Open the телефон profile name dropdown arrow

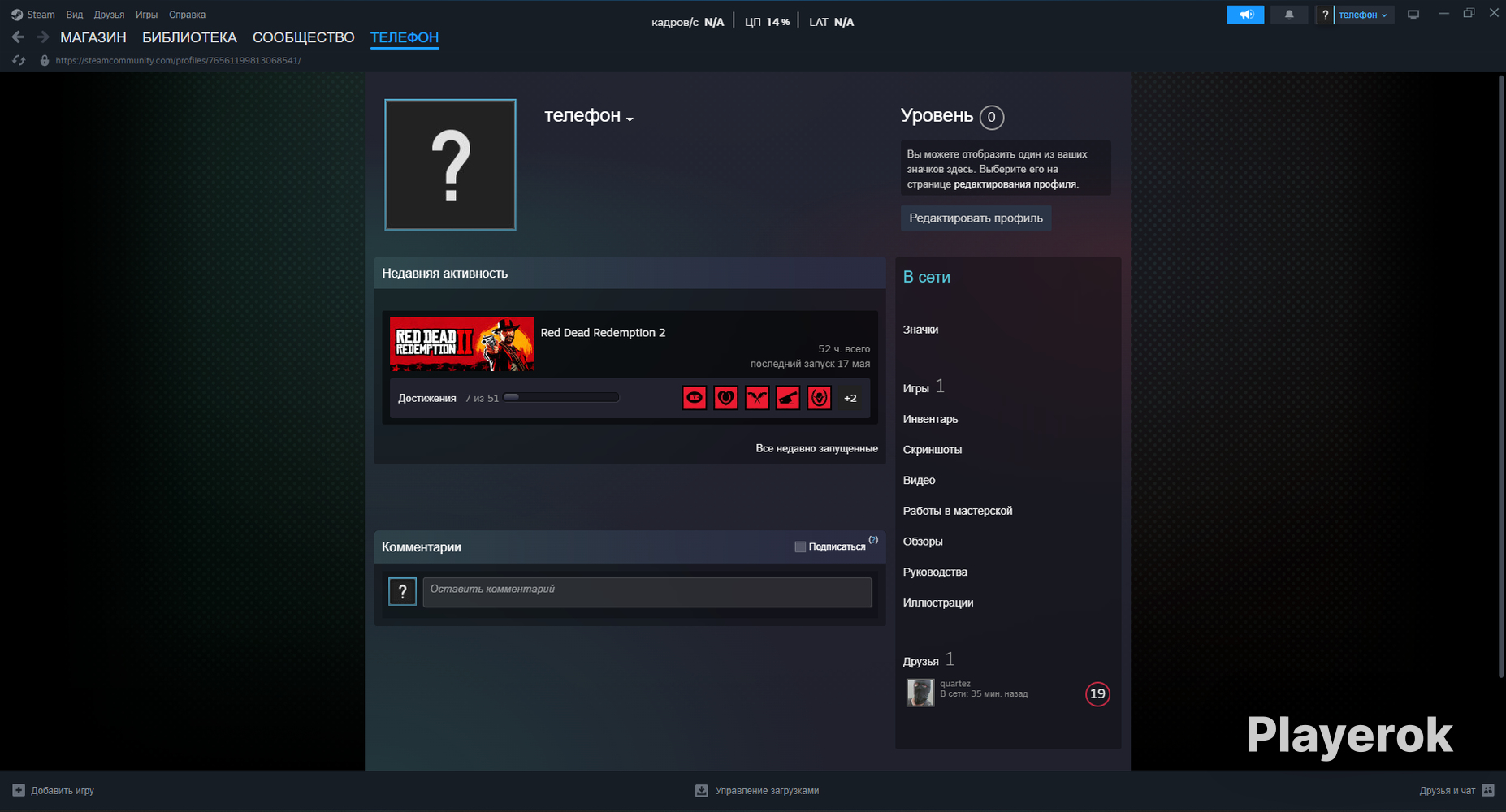coord(630,119)
